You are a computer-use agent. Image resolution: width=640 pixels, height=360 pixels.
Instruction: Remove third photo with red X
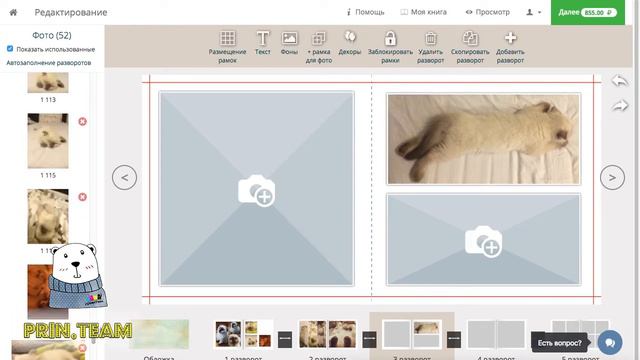click(82, 197)
